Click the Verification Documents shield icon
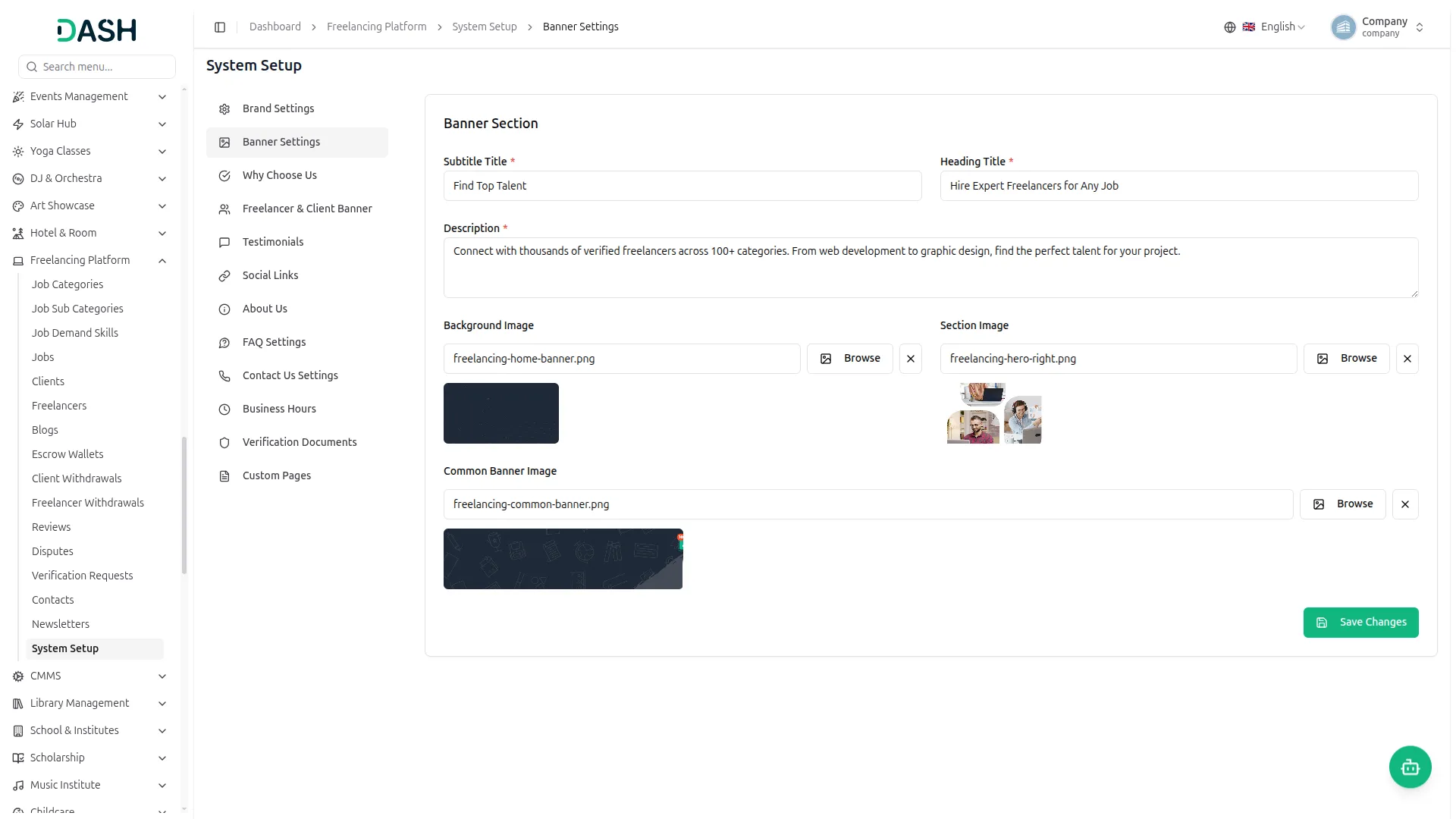Image resolution: width=1456 pixels, height=819 pixels. point(224,443)
